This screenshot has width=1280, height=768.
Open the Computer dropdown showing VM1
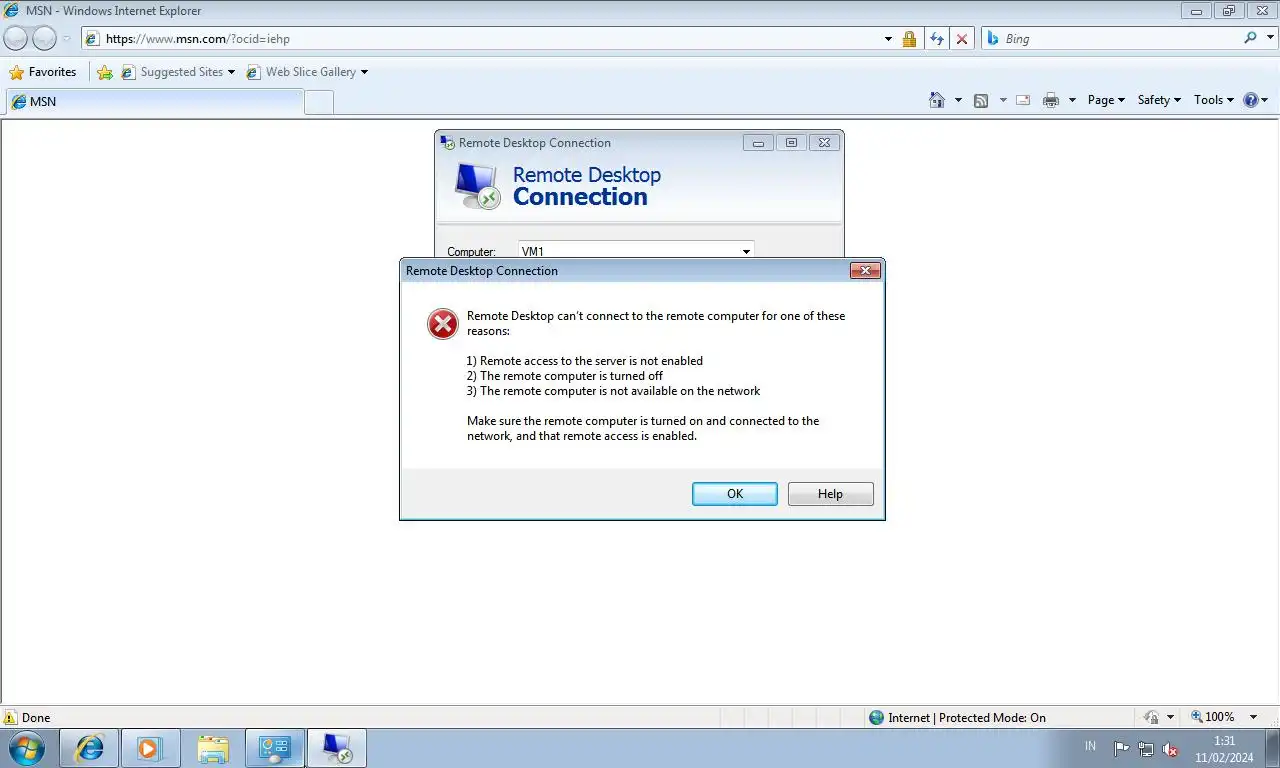pos(746,252)
